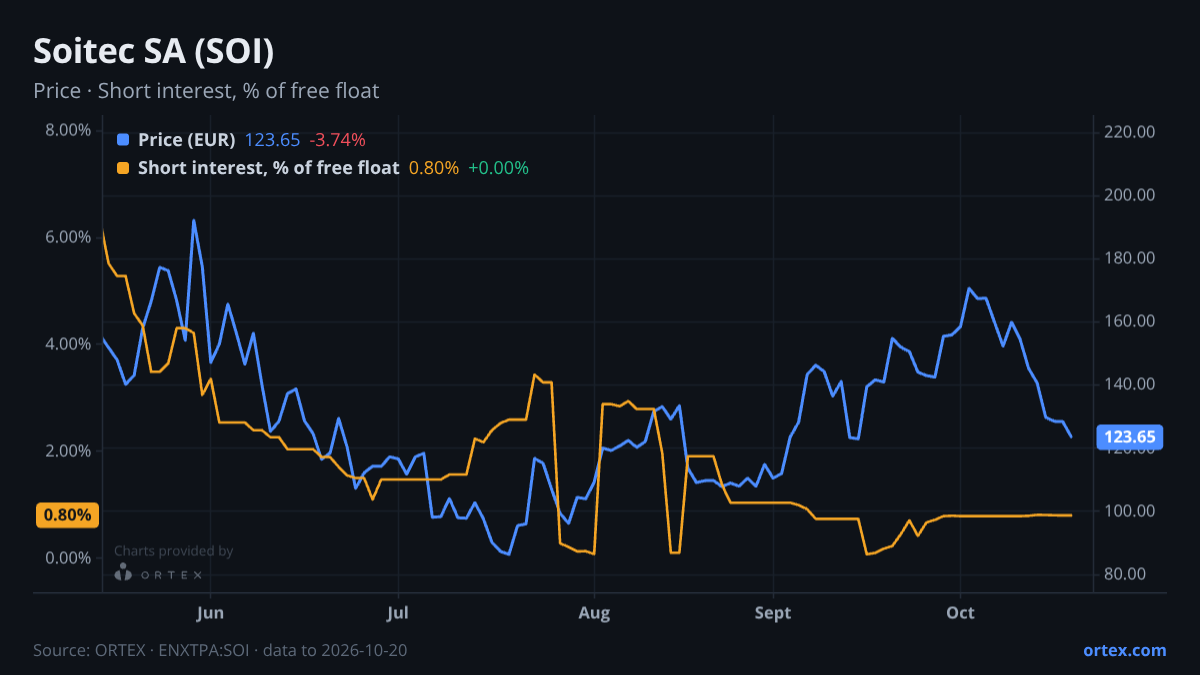Click the Jul label on the time axis

(398, 612)
